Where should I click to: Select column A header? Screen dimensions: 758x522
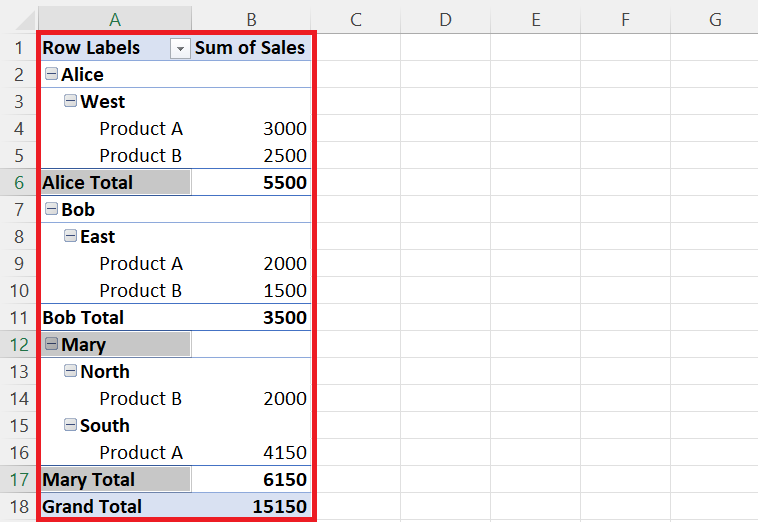click(x=115, y=19)
